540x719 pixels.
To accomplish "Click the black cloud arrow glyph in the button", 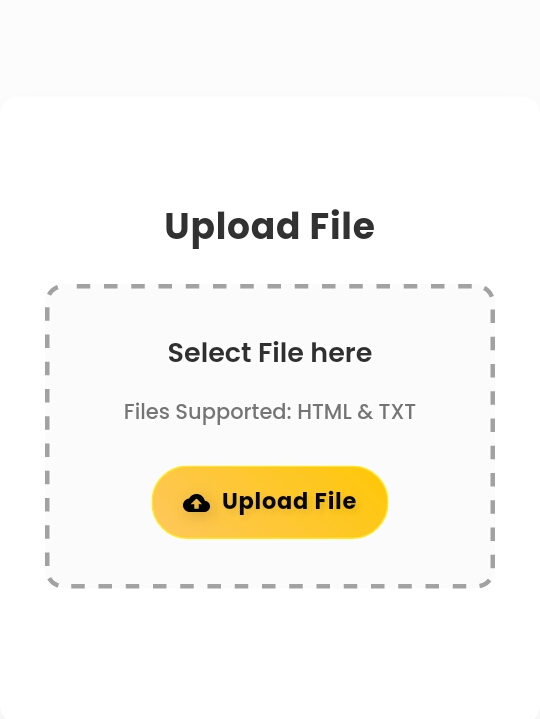I will point(196,503).
